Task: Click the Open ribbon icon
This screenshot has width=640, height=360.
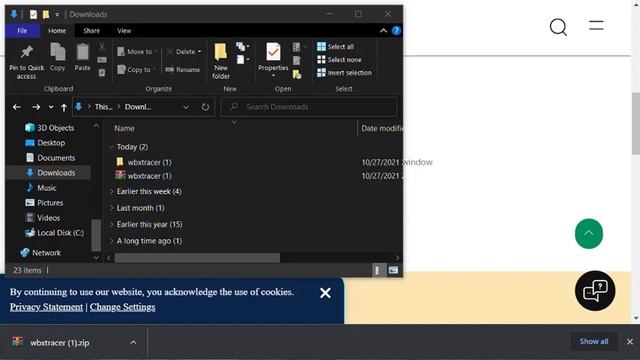Action: (298, 47)
